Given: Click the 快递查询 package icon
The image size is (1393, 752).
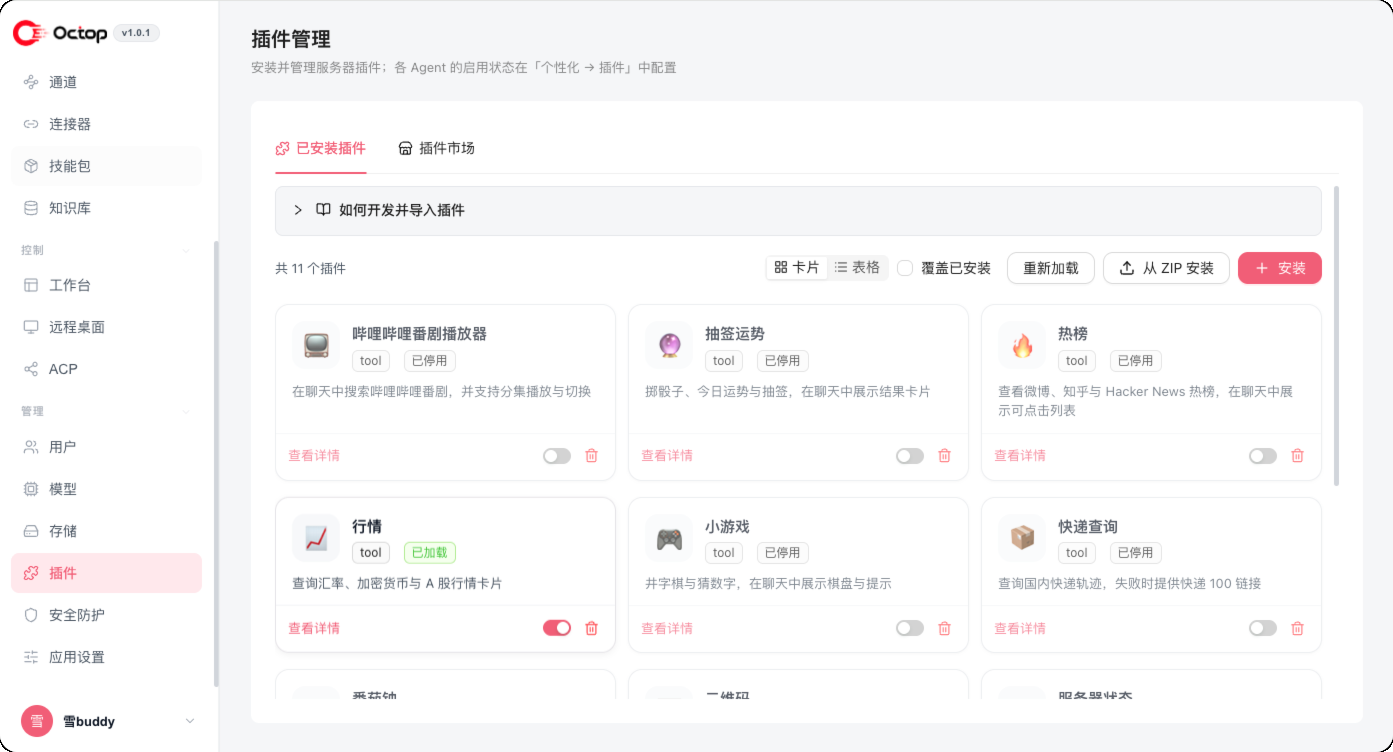Looking at the screenshot, I should [x=1022, y=538].
